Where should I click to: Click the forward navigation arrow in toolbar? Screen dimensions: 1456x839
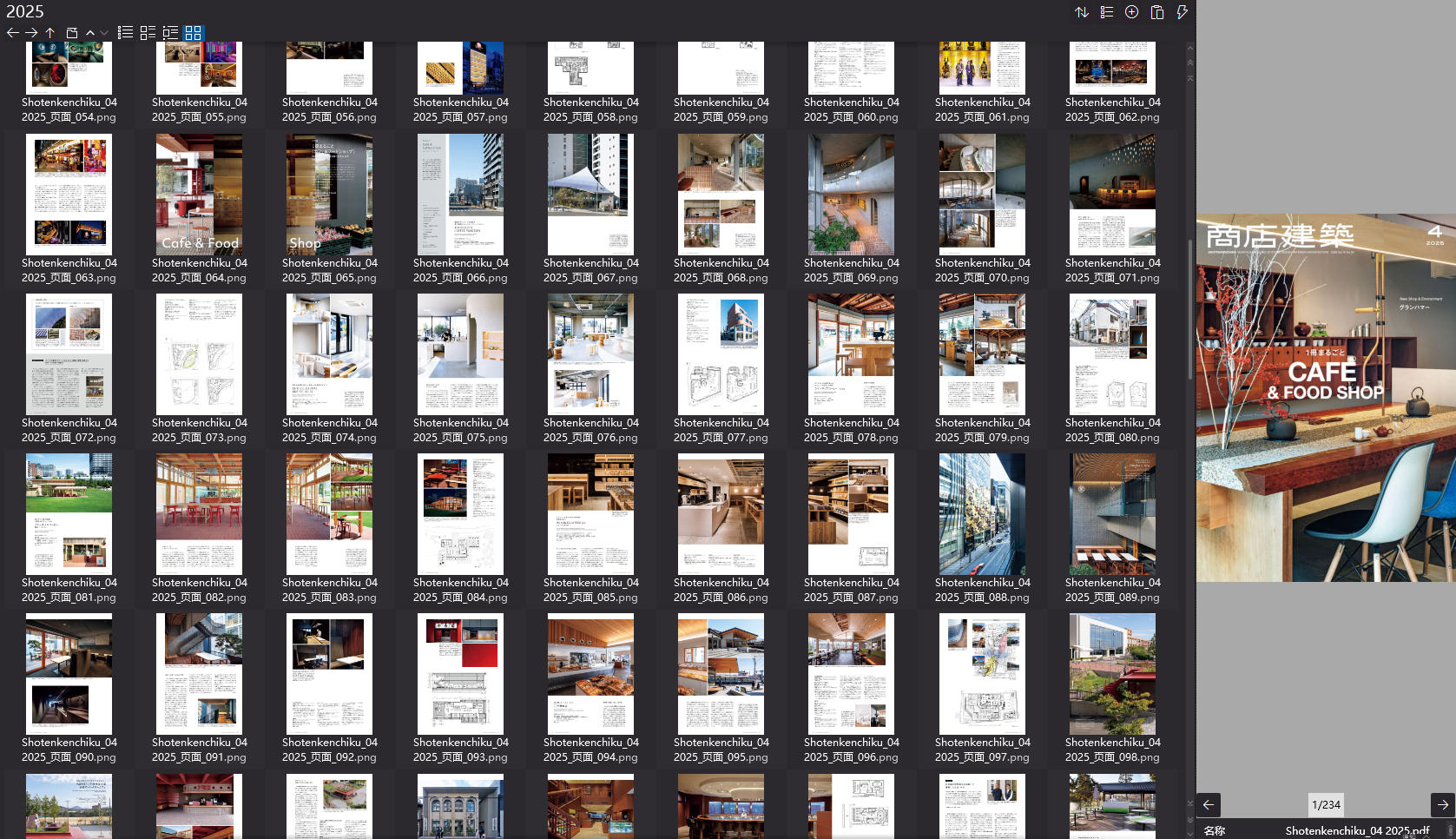[31, 33]
